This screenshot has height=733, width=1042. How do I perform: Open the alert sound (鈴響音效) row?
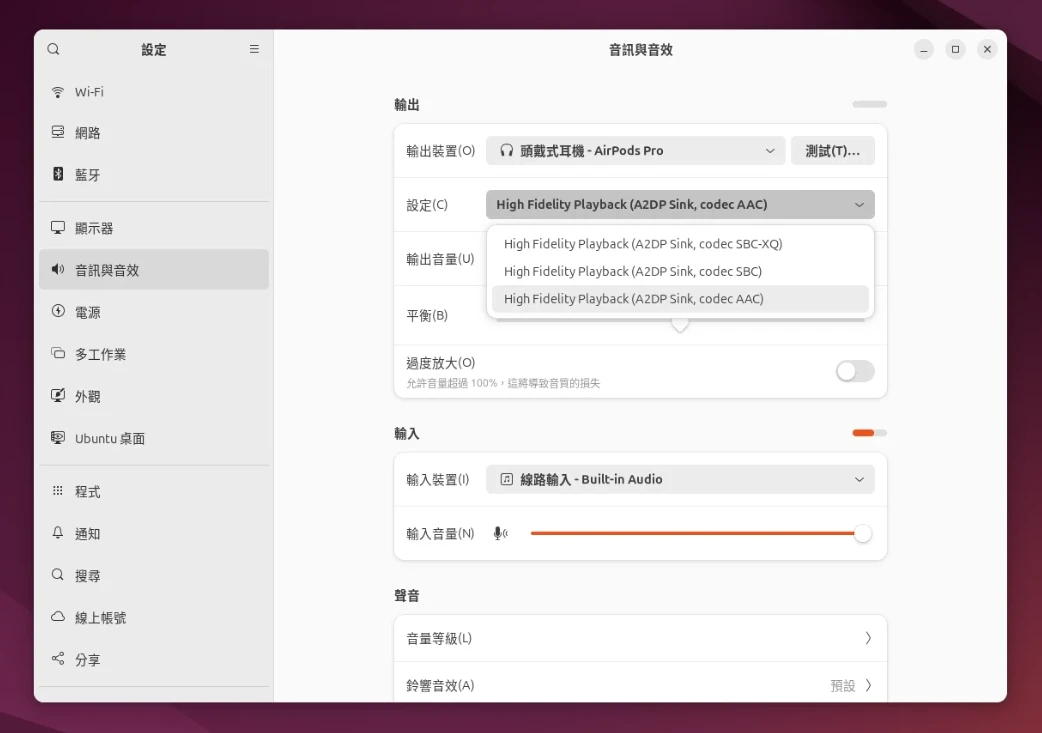(x=640, y=685)
